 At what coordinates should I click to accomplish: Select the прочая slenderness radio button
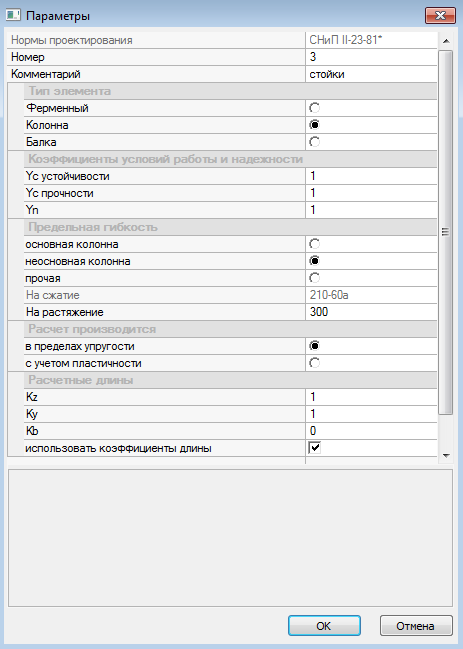(314, 278)
